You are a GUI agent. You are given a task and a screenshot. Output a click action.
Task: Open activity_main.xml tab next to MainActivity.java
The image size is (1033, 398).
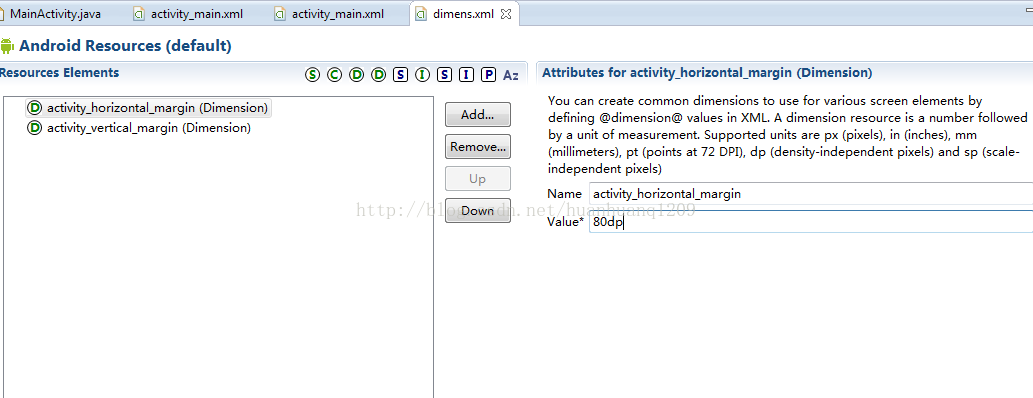197,14
